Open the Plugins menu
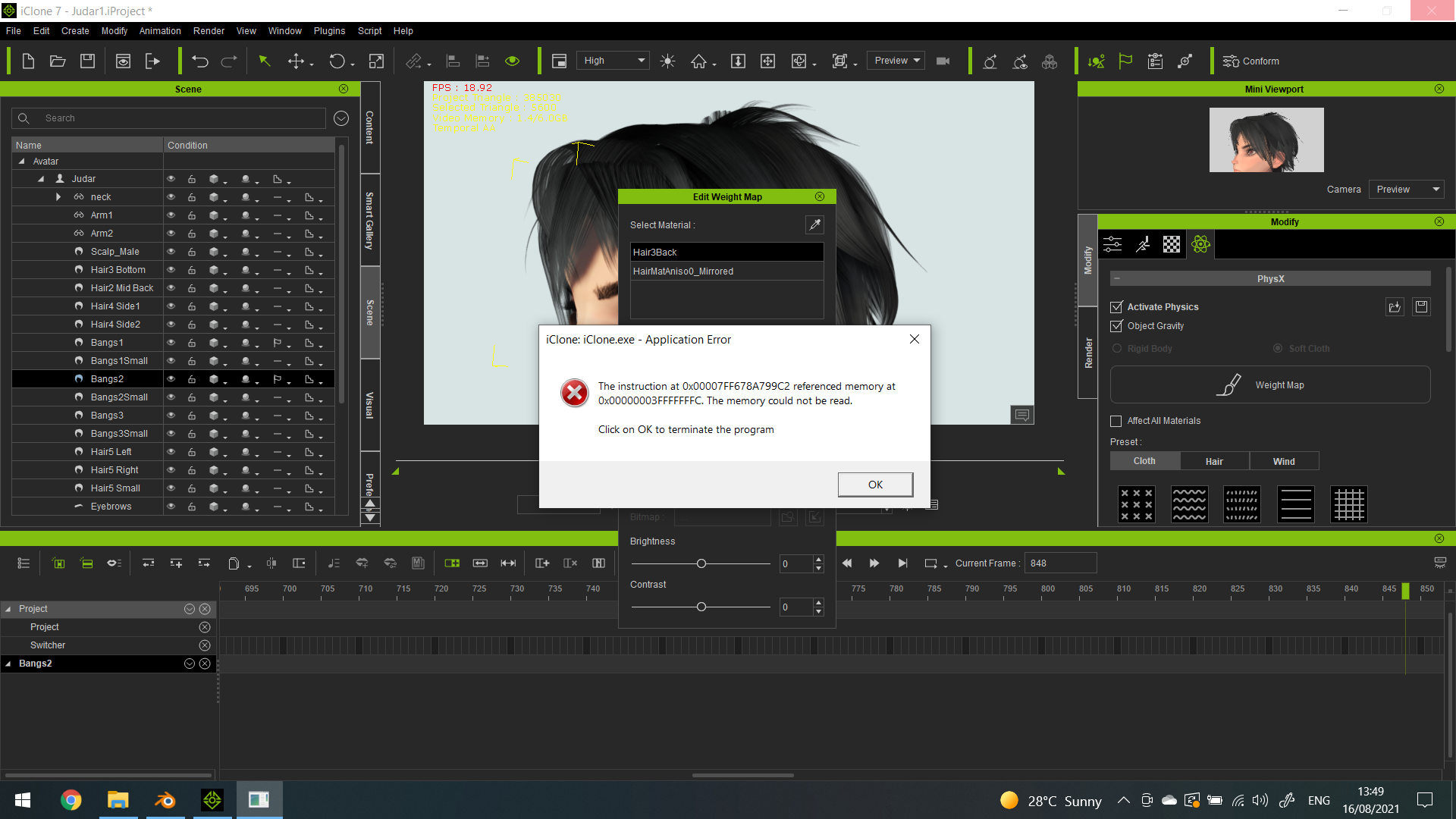Image resolution: width=1456 pixels, height=819 pixels. pos(329,31)
